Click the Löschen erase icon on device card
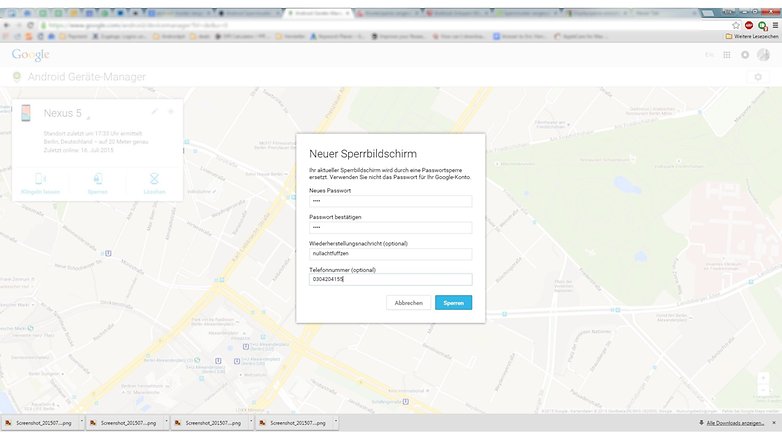 [x=154, y=179]
